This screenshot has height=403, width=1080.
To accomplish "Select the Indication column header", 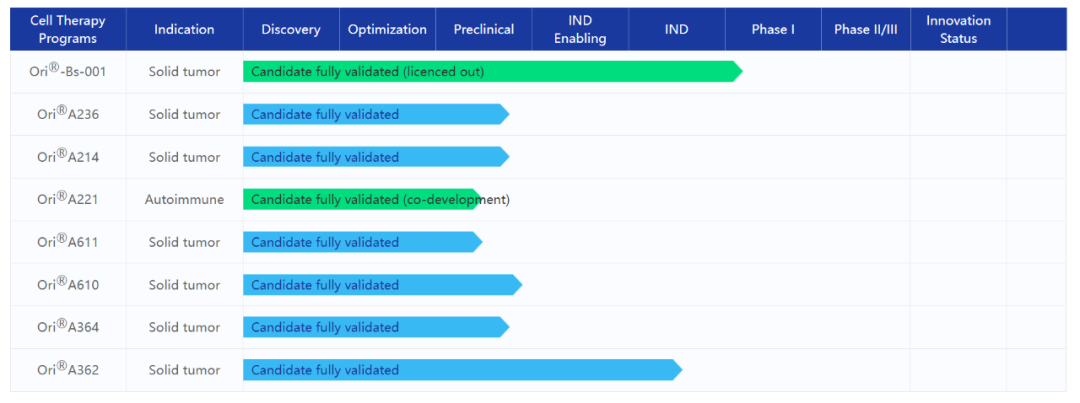I will (x=184, y=29).
